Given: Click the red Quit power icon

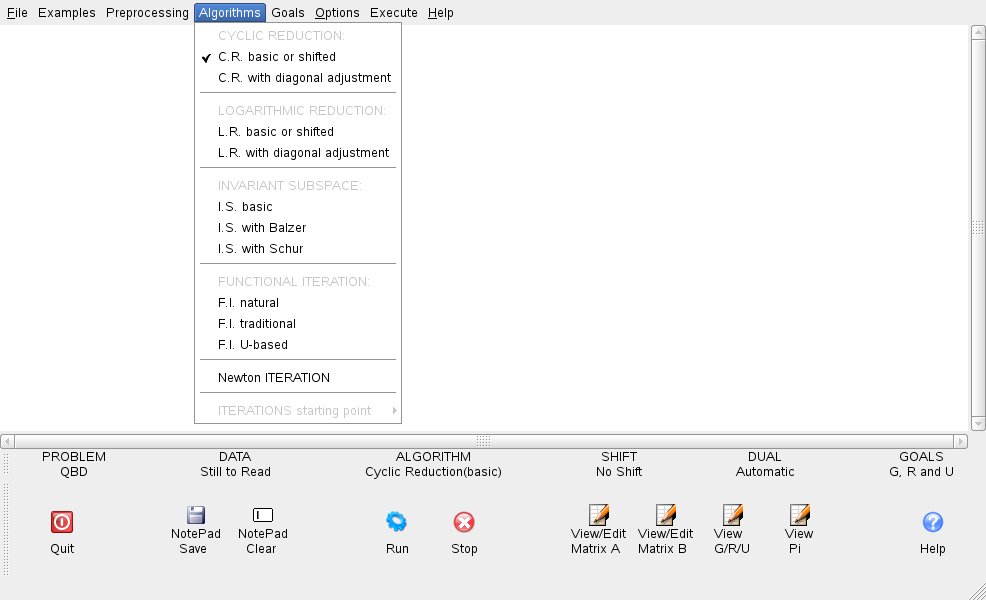Looking at the screenshot, I should pyautogui.click(x=62, y=521).
